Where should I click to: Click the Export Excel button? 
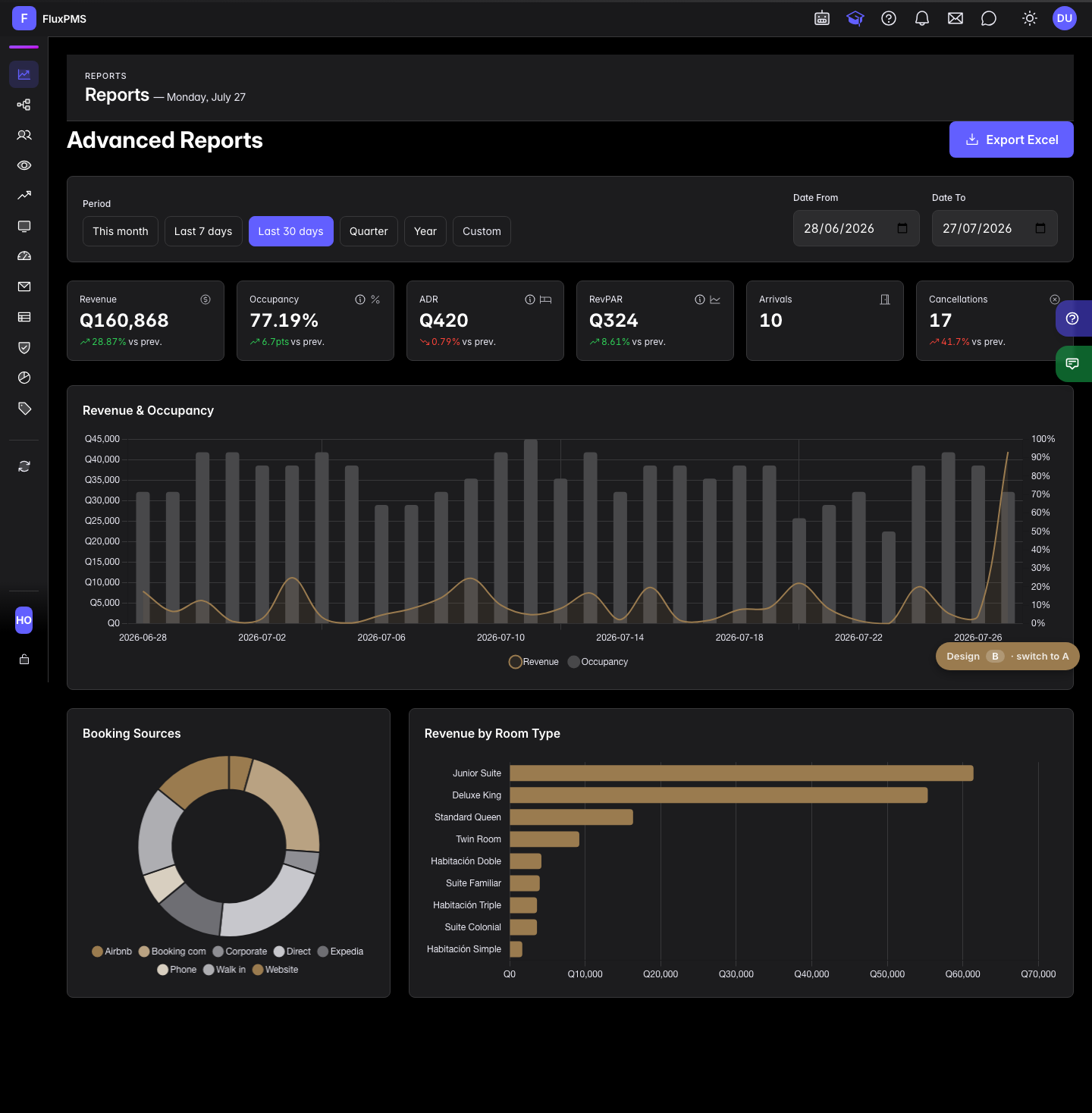tap(1012, 140)
